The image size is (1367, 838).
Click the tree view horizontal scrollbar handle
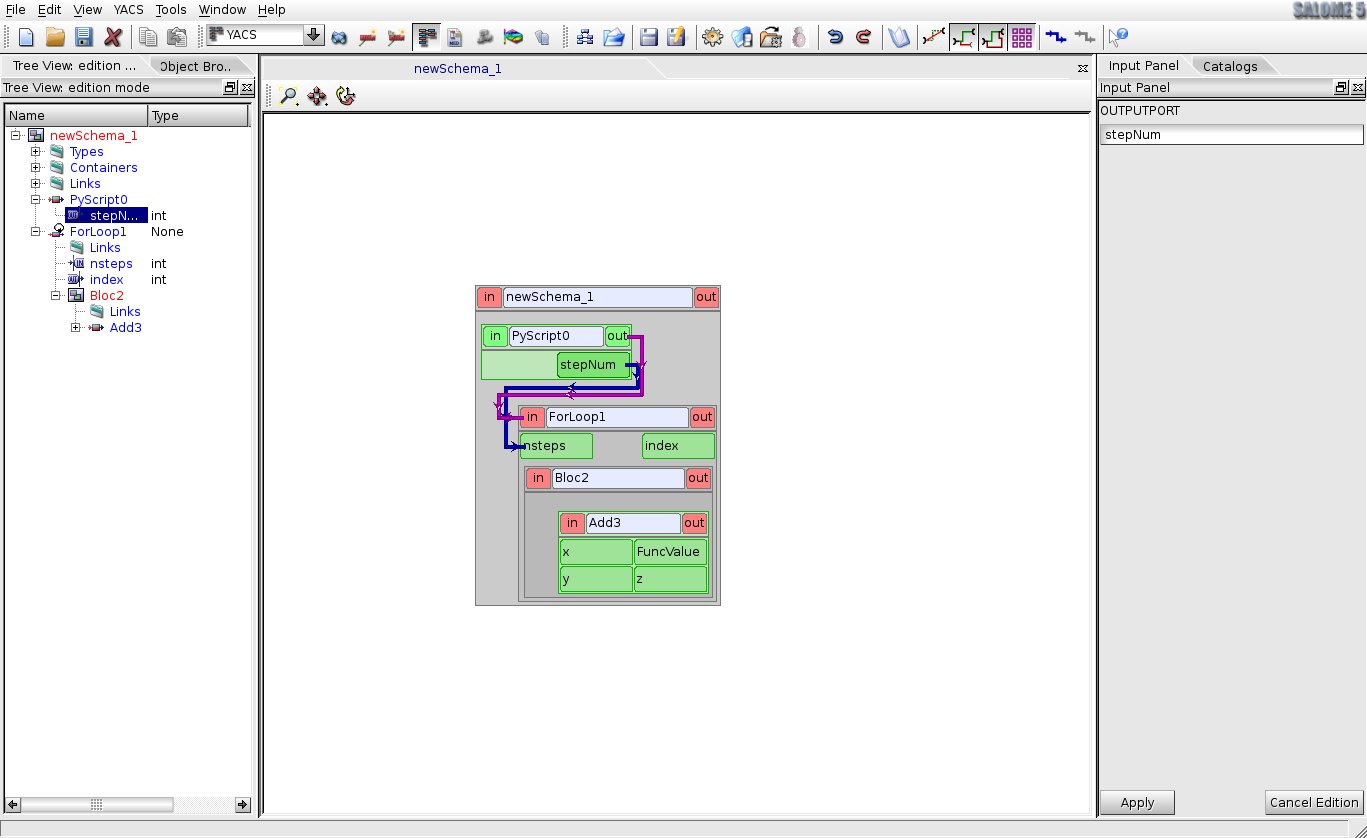tap(97, 804)
